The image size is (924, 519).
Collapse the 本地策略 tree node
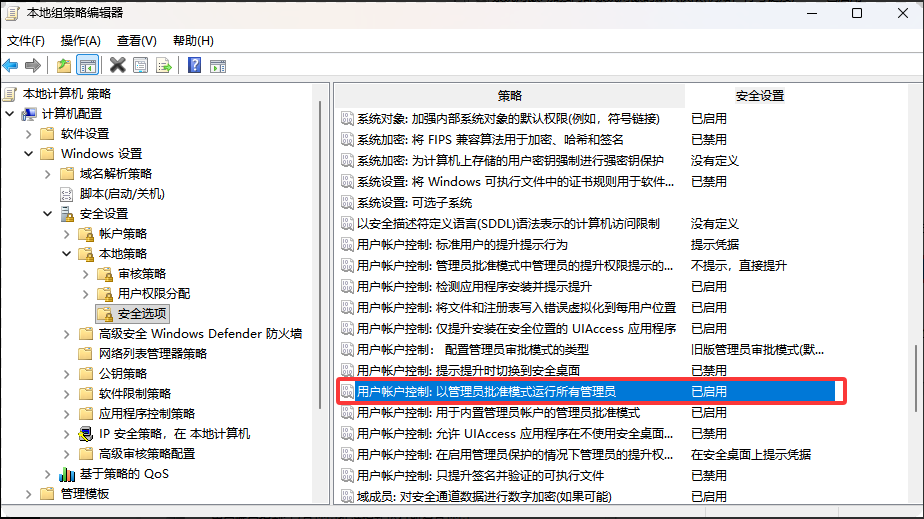pos(66,254)
